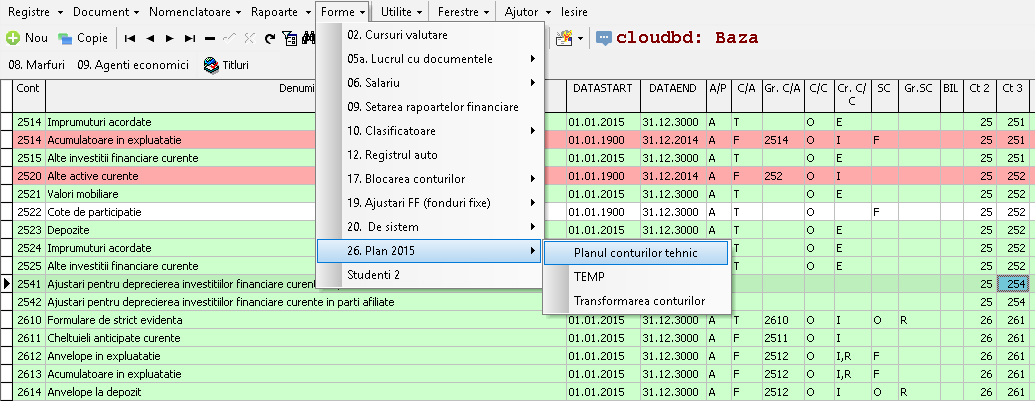Select the Studenti 2 menu entry
The height and width of the screenshot is (401, 1035).
pyautogui.click(x=429, y=274)
